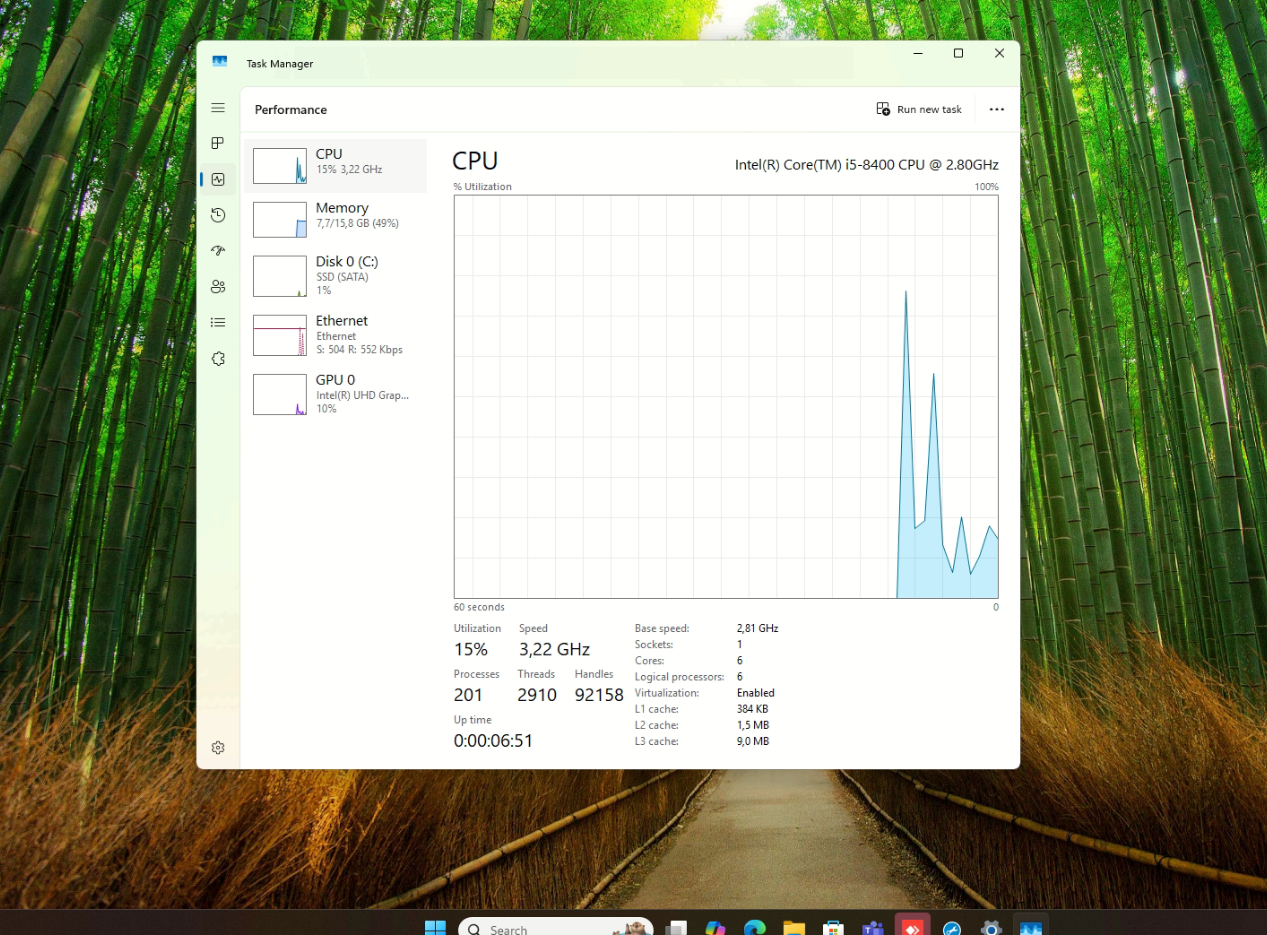Open Microsoft Store from the taskbar
The height and width of the screenshot is (935, 1267).
click(833, 928)
